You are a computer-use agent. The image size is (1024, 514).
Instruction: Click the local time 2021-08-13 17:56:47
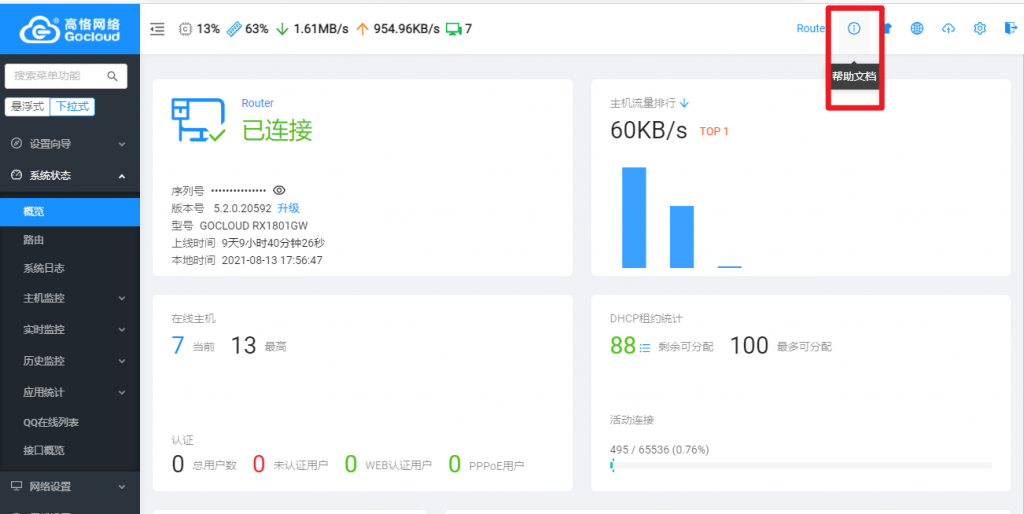coord(272,260)
